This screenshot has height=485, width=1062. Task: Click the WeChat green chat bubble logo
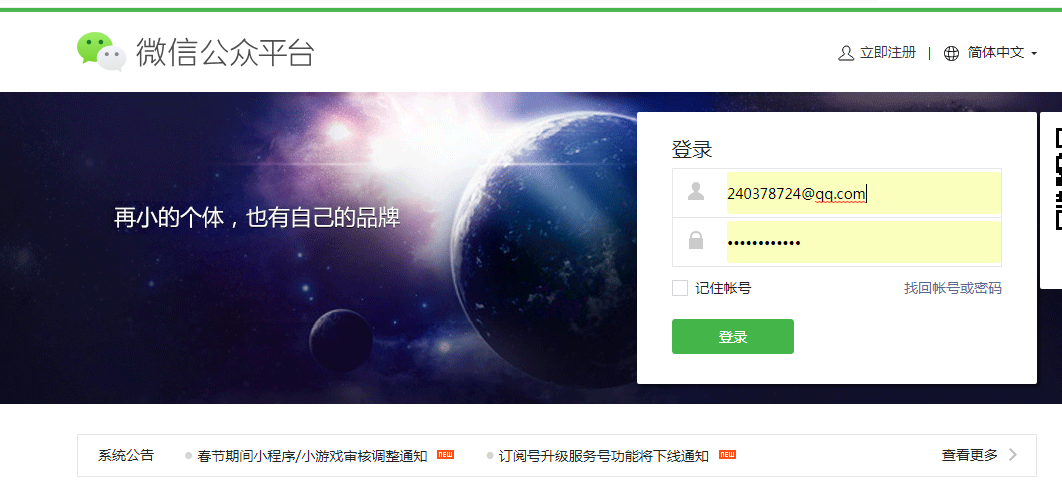(101, 51)
